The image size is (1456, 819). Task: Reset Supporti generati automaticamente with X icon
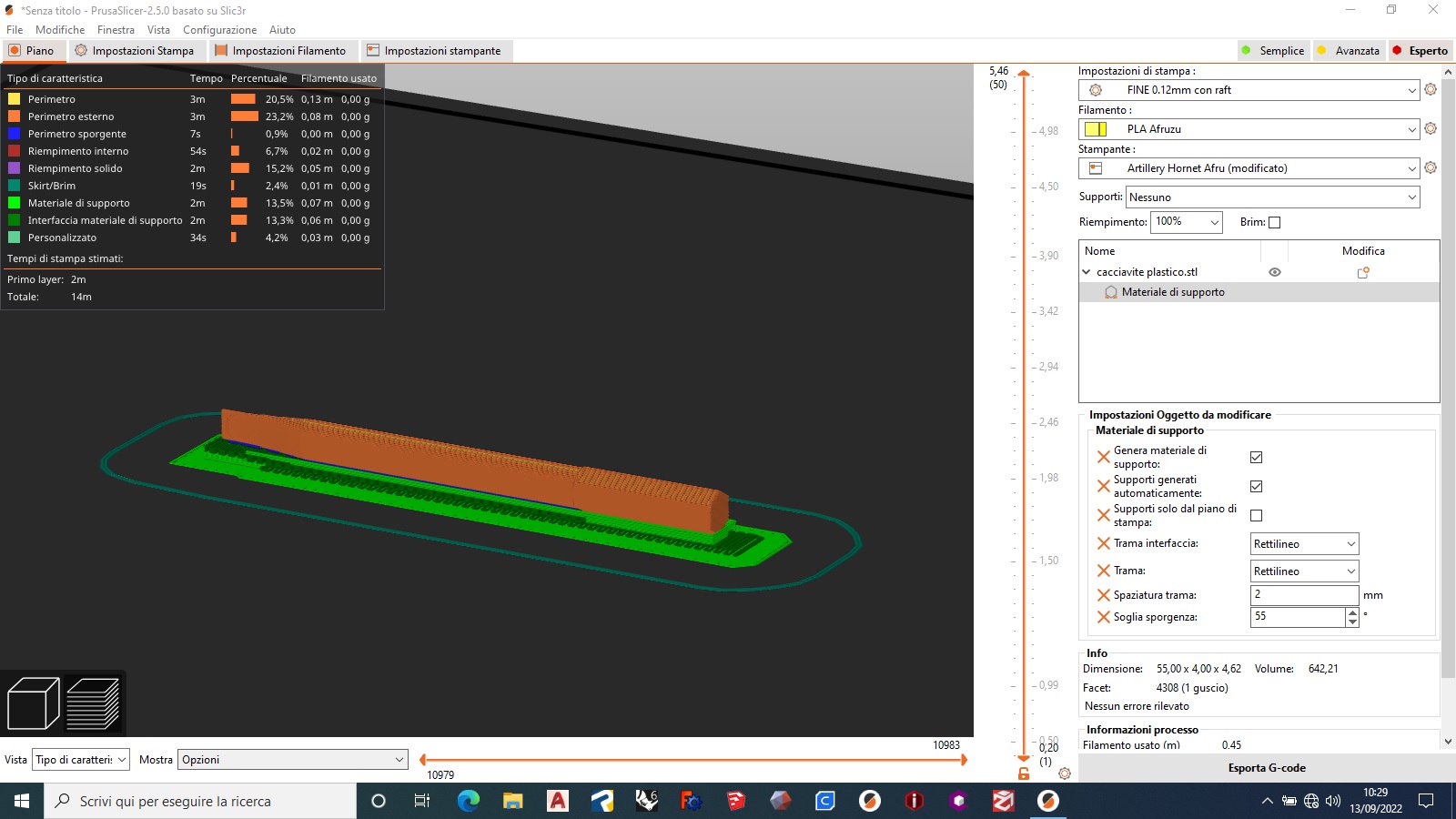pyautogui.click(x=1103, y=486)
